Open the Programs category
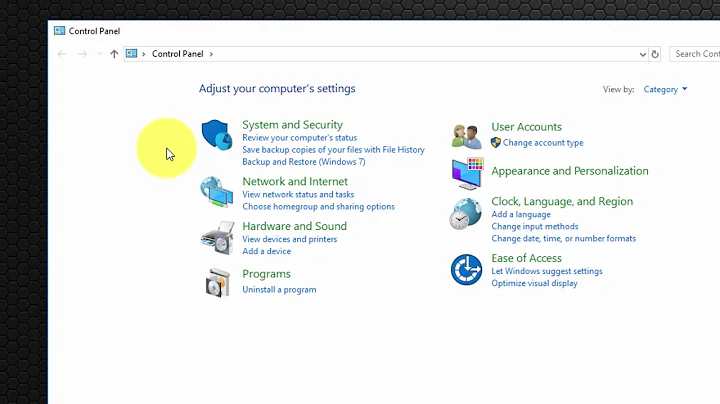The height and width of the screenshot is (404, 720). point(266,274)
